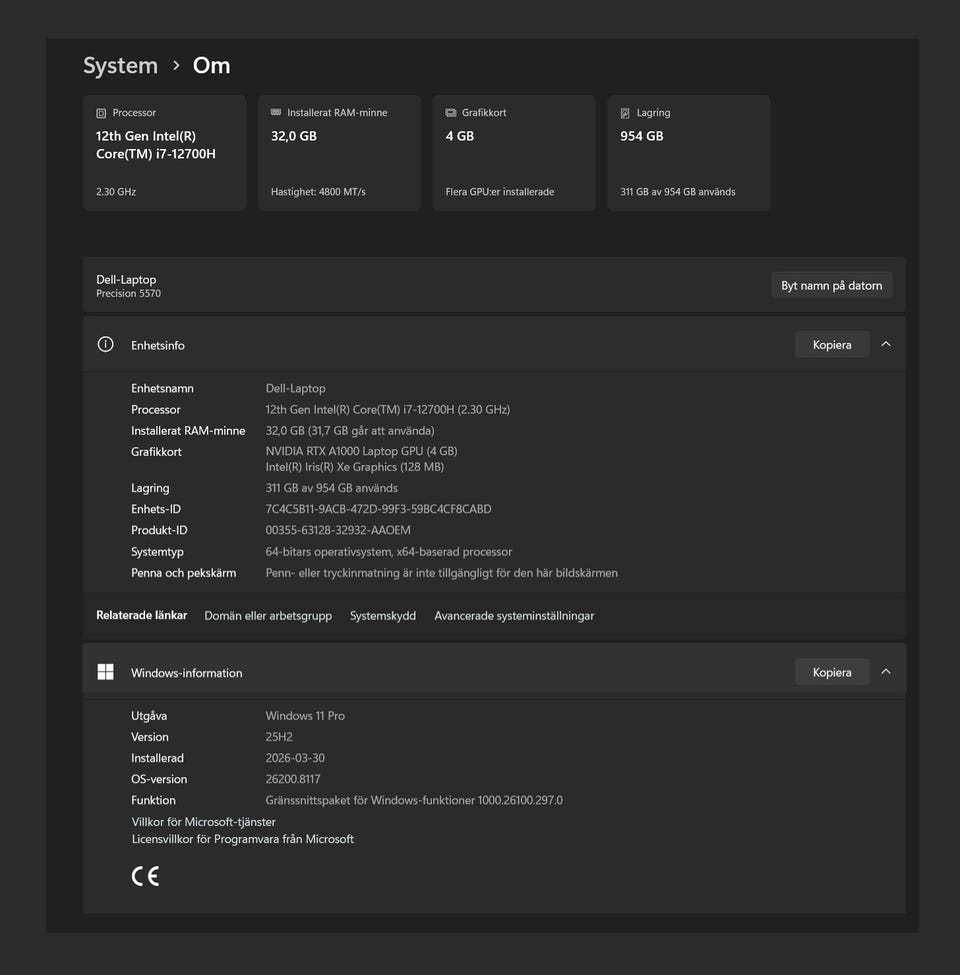Copy device info with Enhetsinfo Kopiera button
Image resolution: width=960 pixels, height=975 pixels.
[x=831, y=344]
